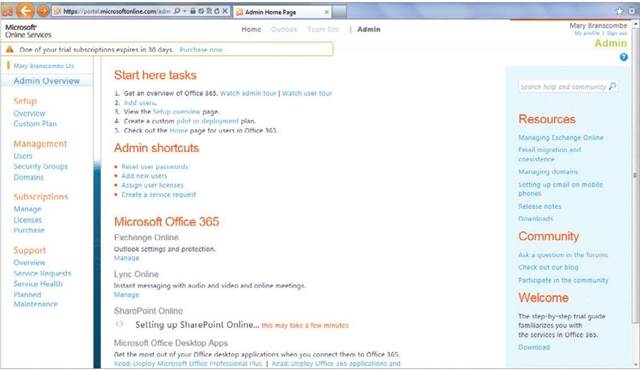Click Watch admin tour link
Viewport: 640px width, 370px height.
[x=248, y=93]
